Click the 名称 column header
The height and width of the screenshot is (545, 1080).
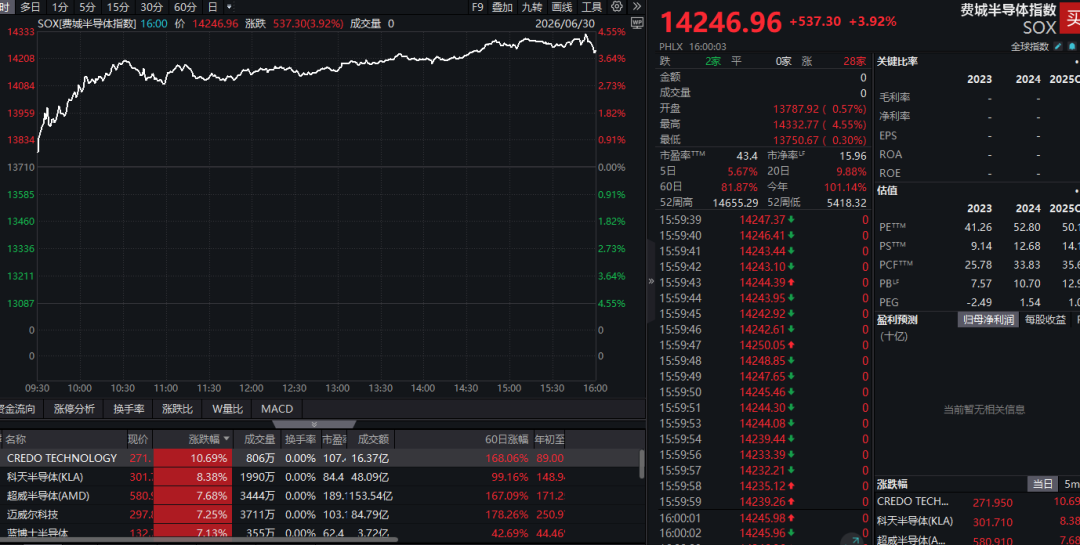tap(16, 439)
